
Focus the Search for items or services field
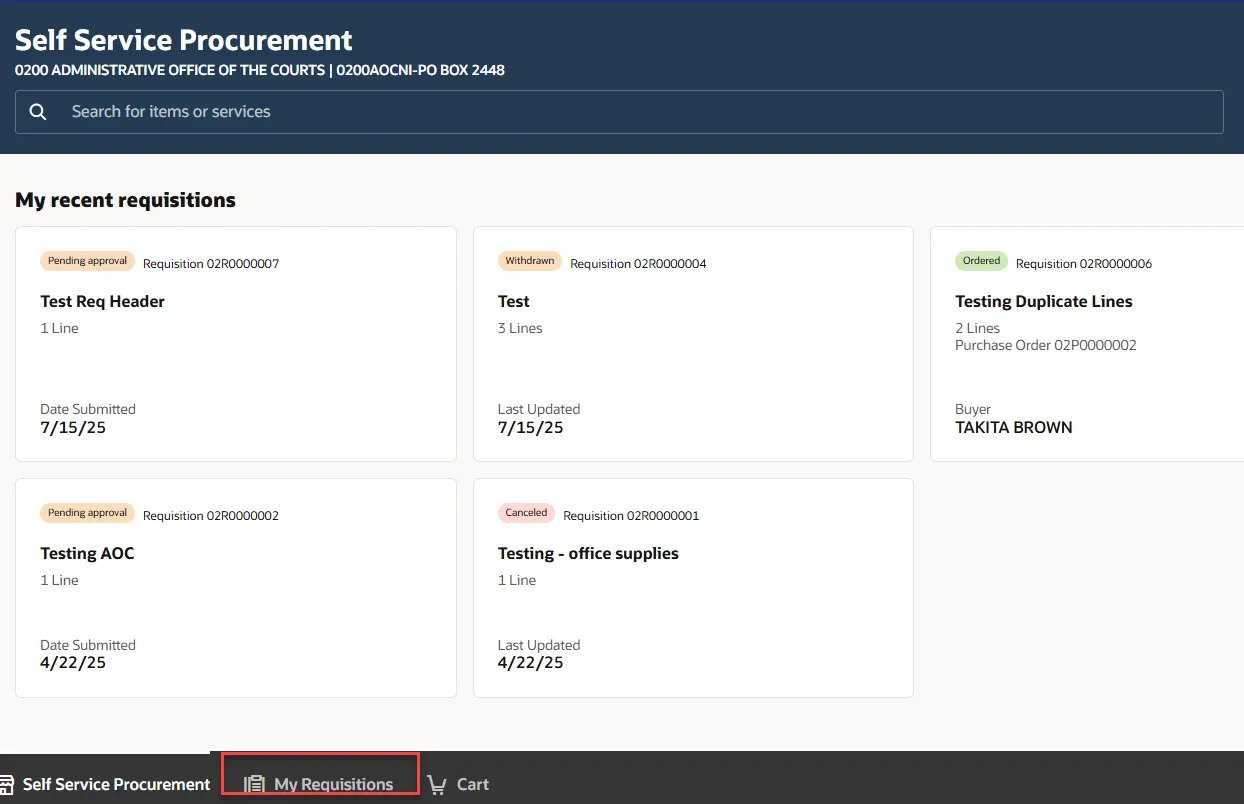click(x=640, y=112)
